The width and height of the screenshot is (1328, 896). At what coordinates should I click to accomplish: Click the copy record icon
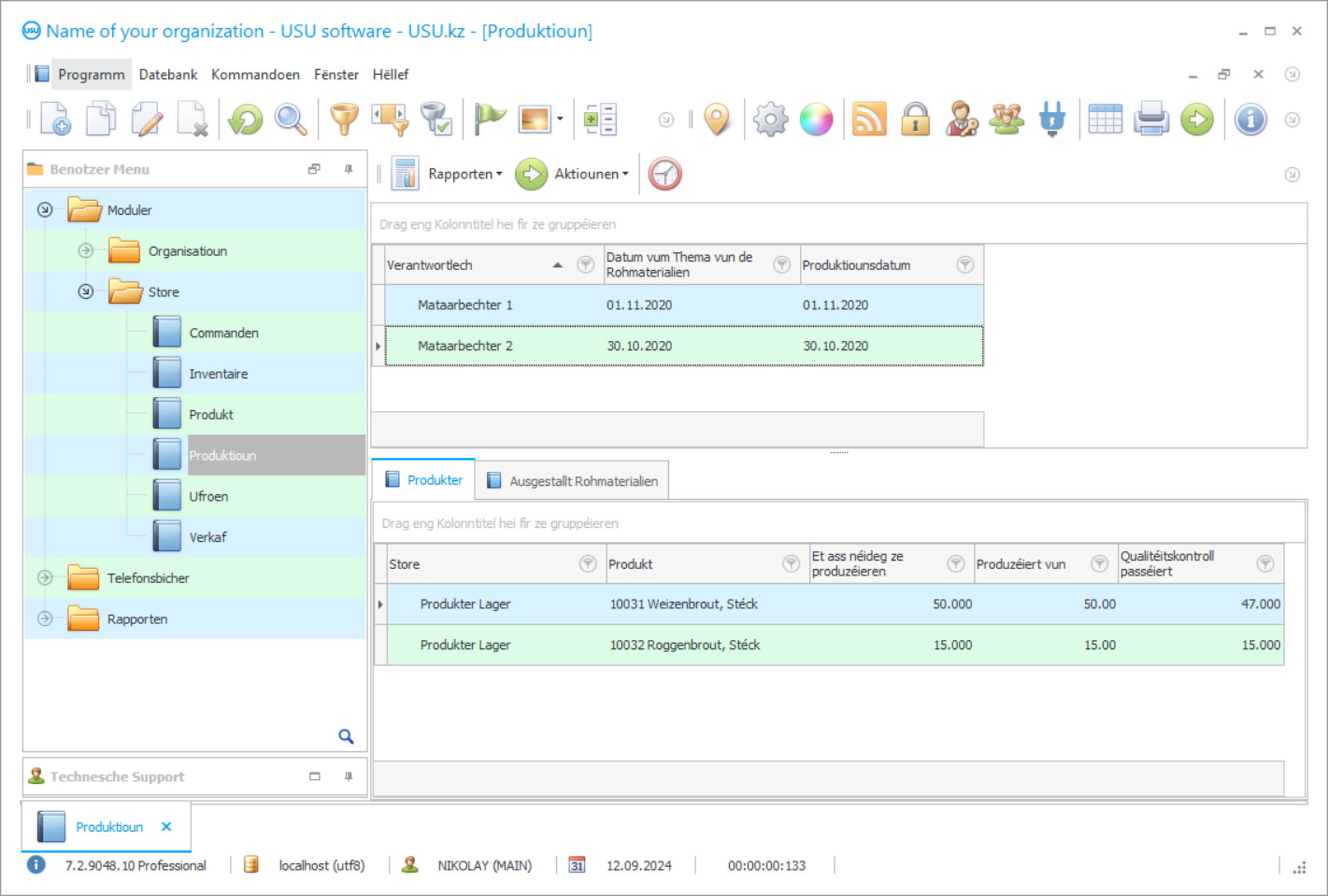pos(101,120)
